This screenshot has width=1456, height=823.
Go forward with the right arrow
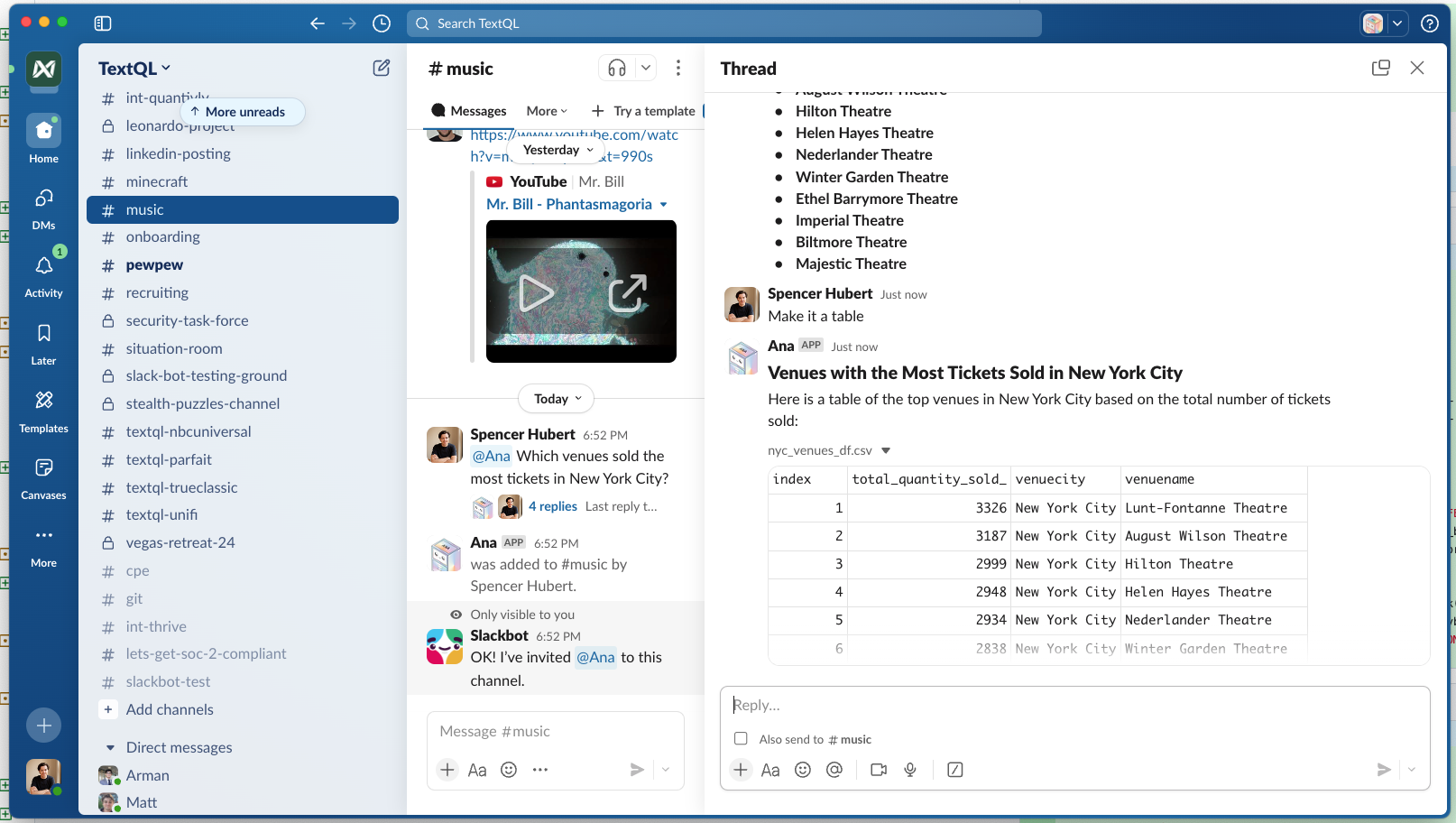coord(349,23)
